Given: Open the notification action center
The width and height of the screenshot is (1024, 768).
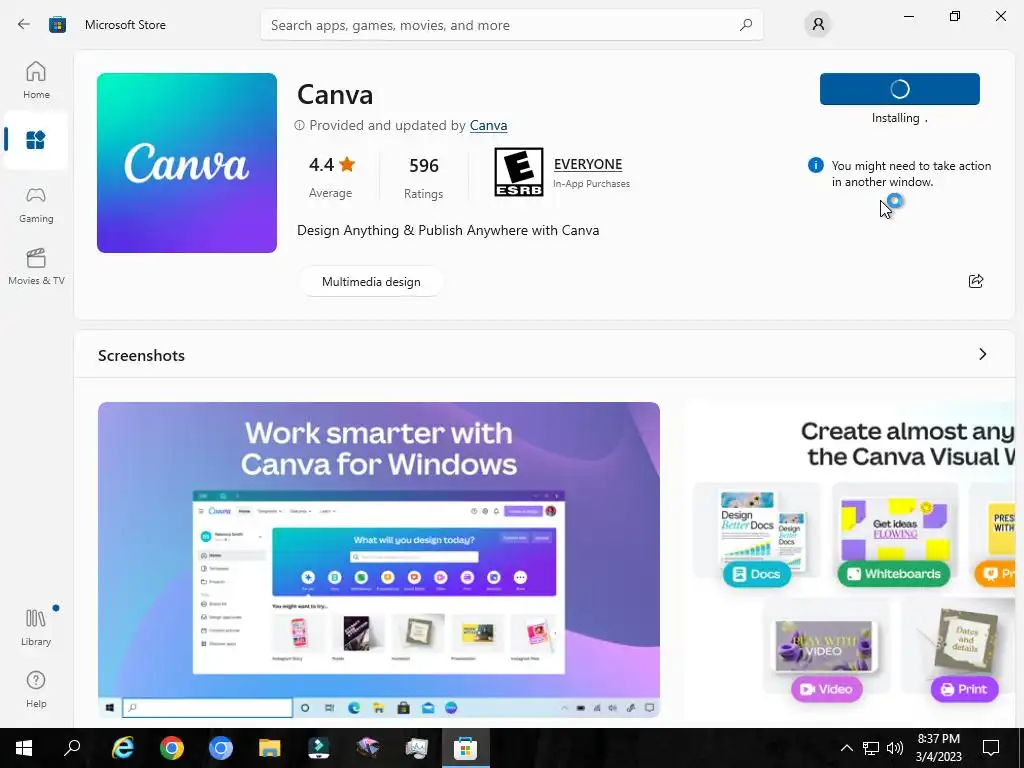Looking at the screenshot, I should pyautogui.click(x=991, y=748).
